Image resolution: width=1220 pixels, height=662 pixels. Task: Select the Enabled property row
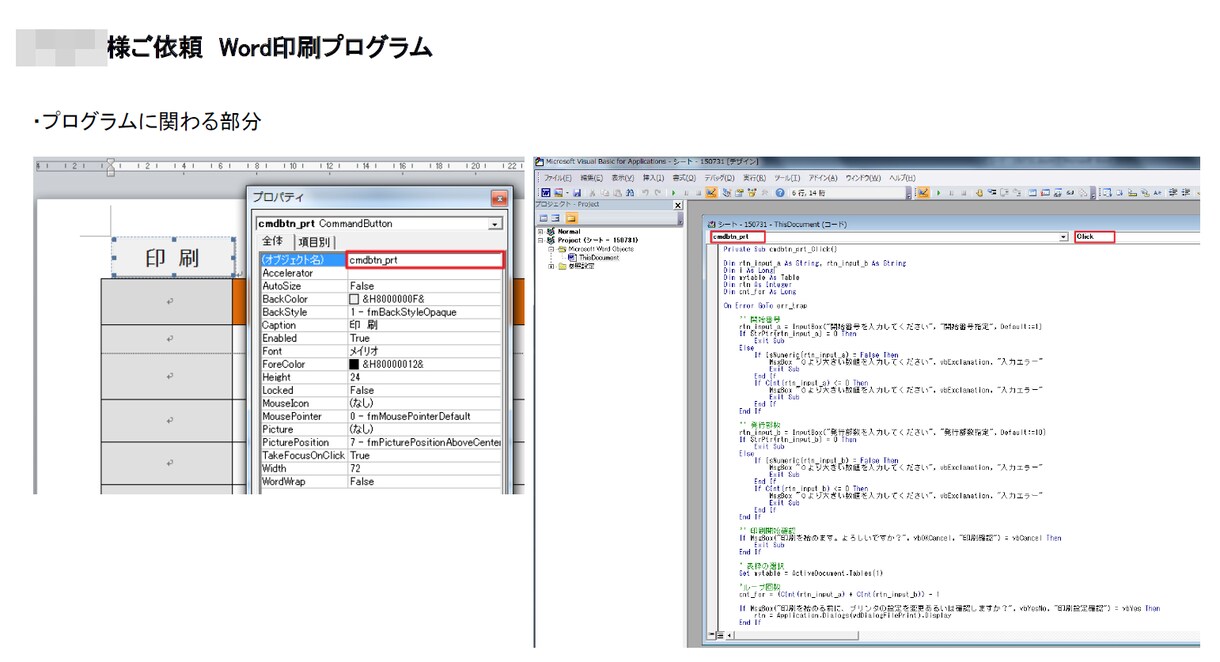[380, 338]
